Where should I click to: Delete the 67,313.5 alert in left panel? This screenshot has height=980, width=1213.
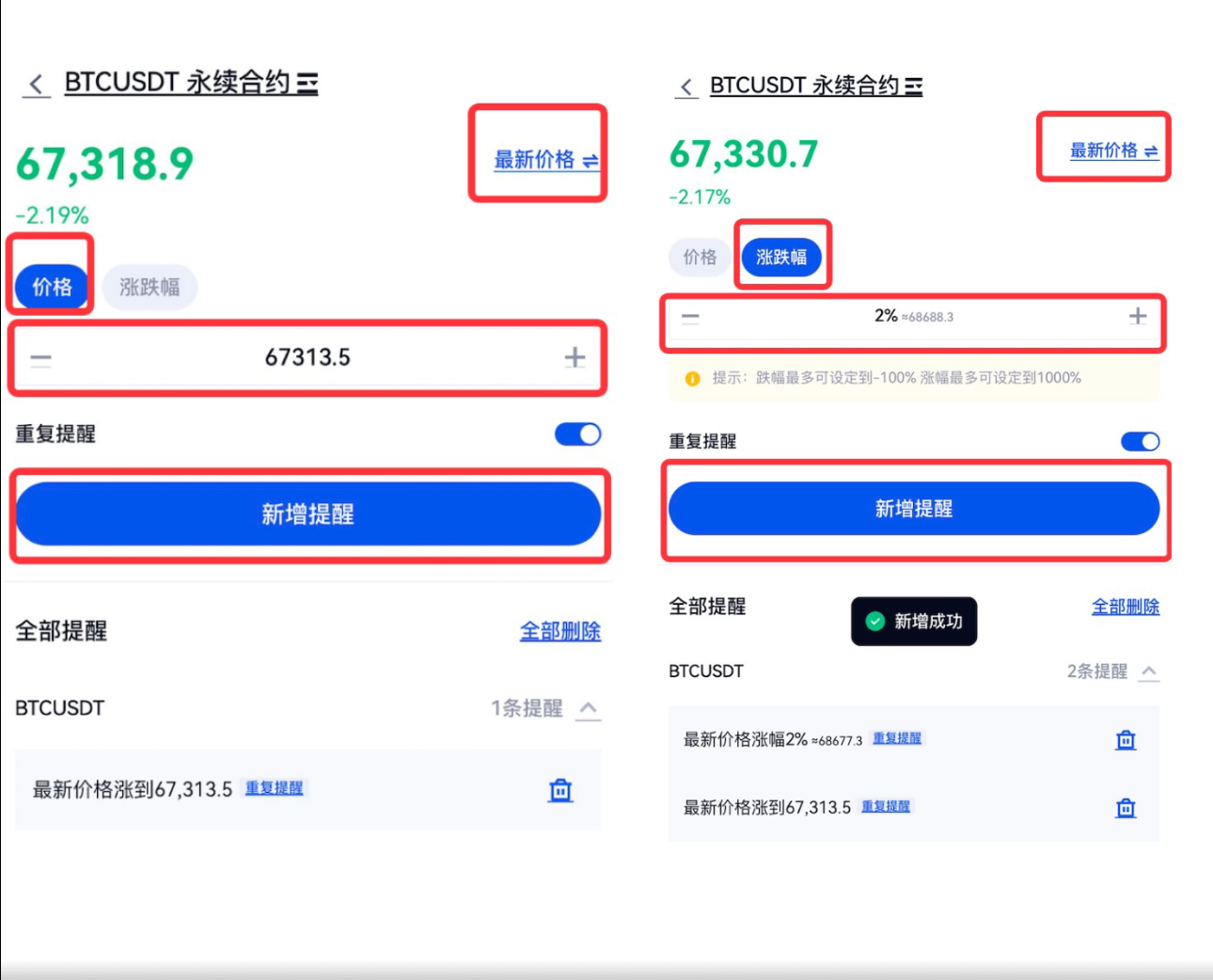pyautogui.click(x=560, y=790)
